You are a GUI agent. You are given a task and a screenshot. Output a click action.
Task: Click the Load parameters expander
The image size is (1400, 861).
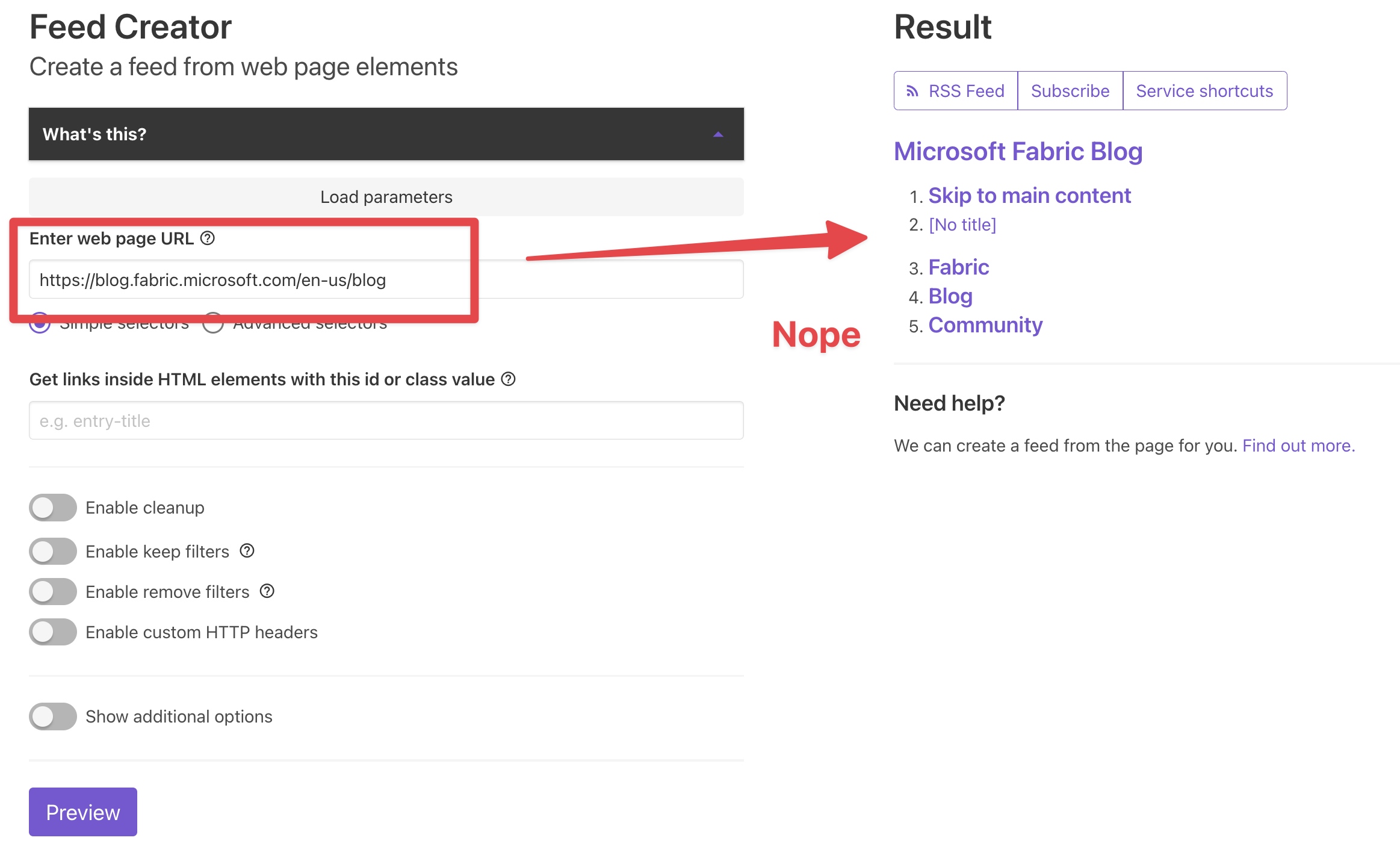(x=386, y=196)
